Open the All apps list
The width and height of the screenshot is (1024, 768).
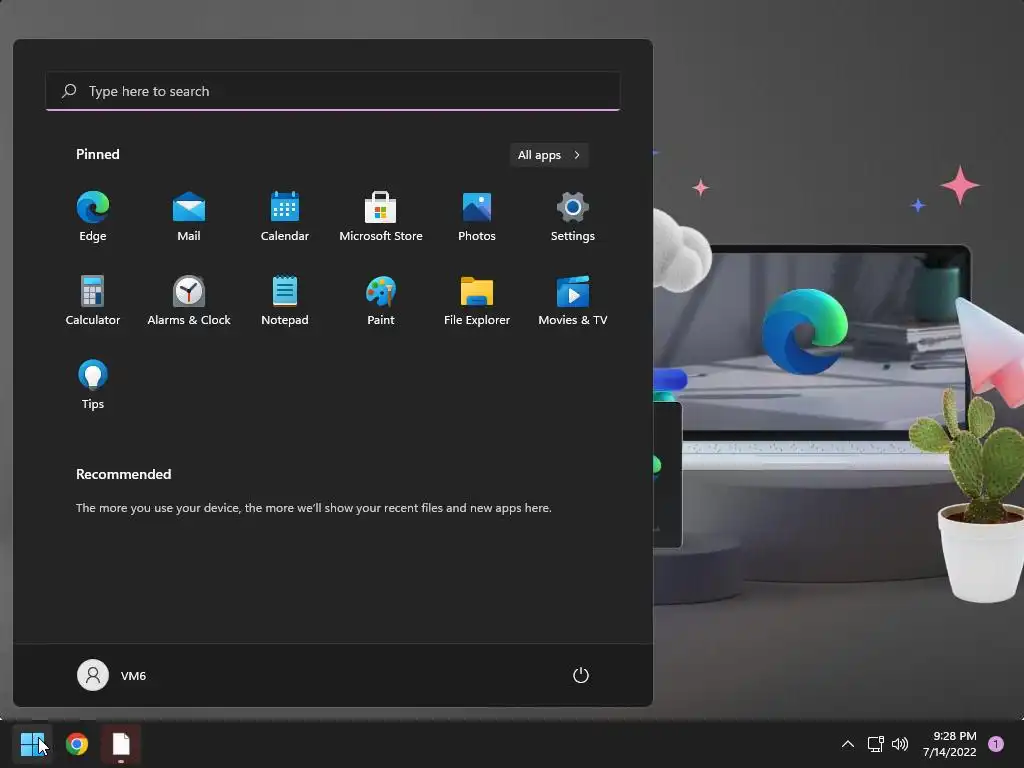point(549,155)
